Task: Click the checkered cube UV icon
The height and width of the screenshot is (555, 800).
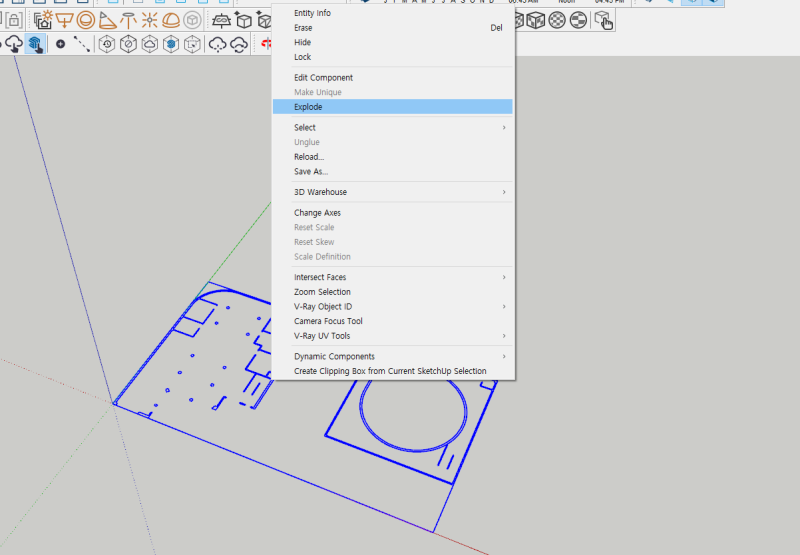Action: point(536,20)
